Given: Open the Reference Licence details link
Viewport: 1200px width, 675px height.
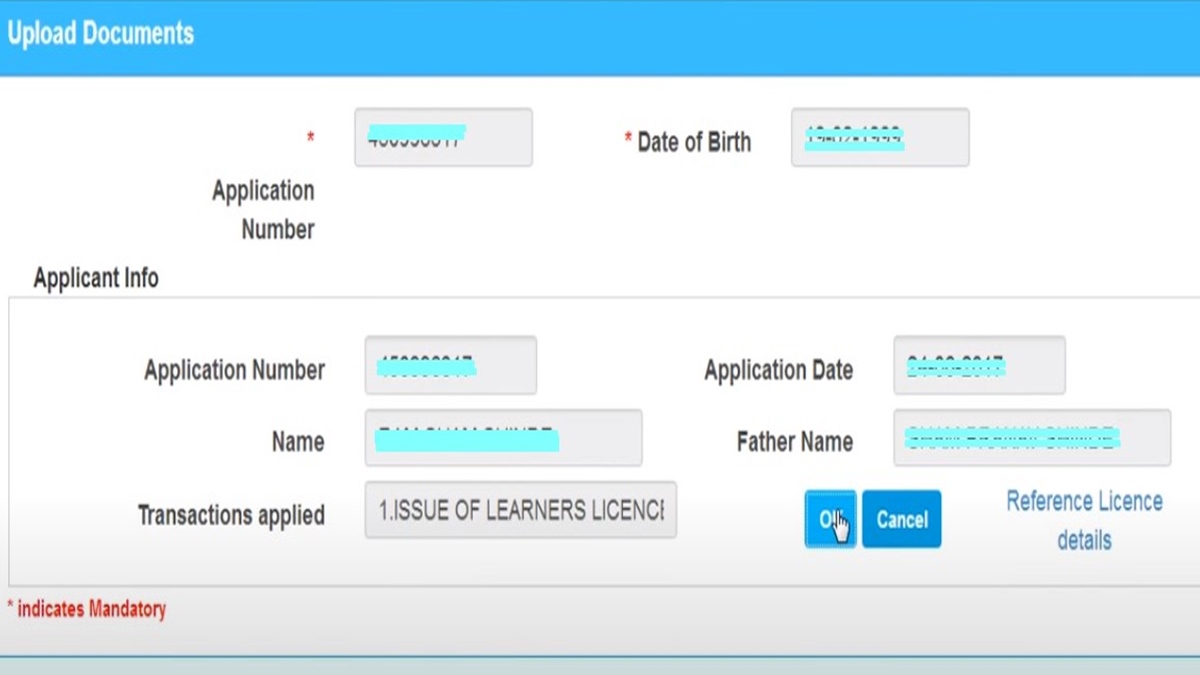Looking at the screenshot, I should pyautogui.click(x=1084, y=520).
